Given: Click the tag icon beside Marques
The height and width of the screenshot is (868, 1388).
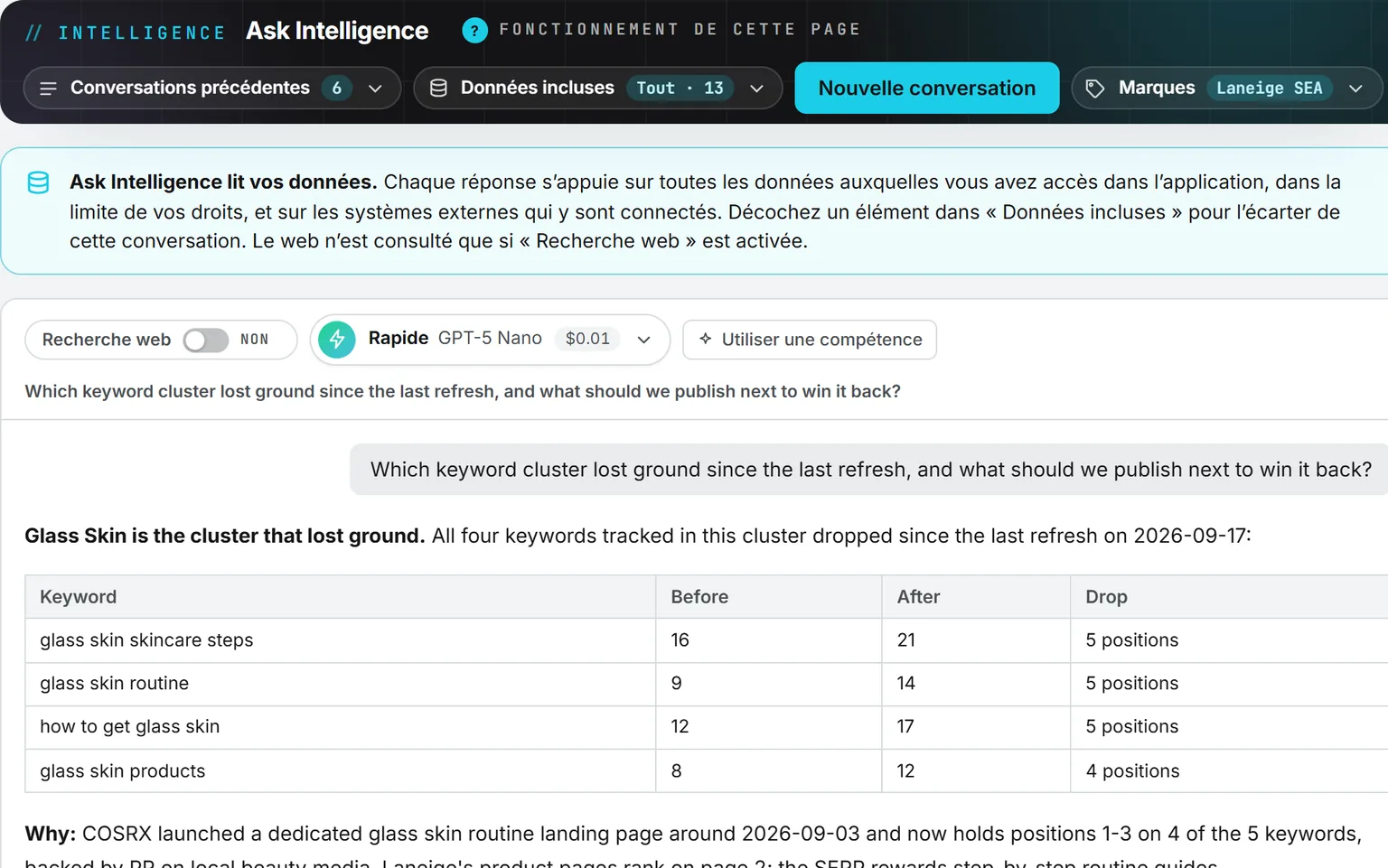Looking at the screenshot, I should click(x=1095, y=89).
